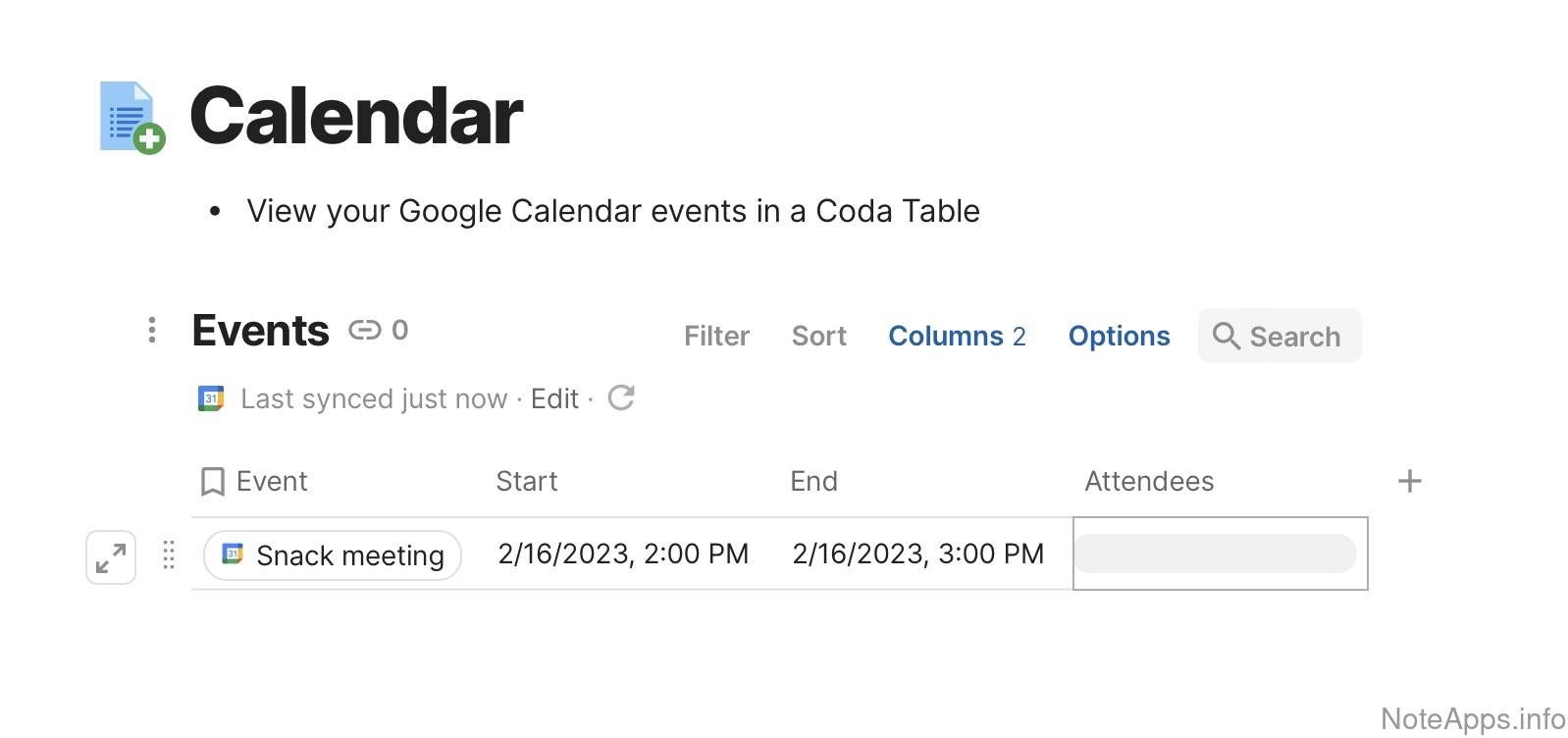Click the Calendar page document icon
Image resolution: width=1568 pixels, height=738 pixels.
click(131, 117)
